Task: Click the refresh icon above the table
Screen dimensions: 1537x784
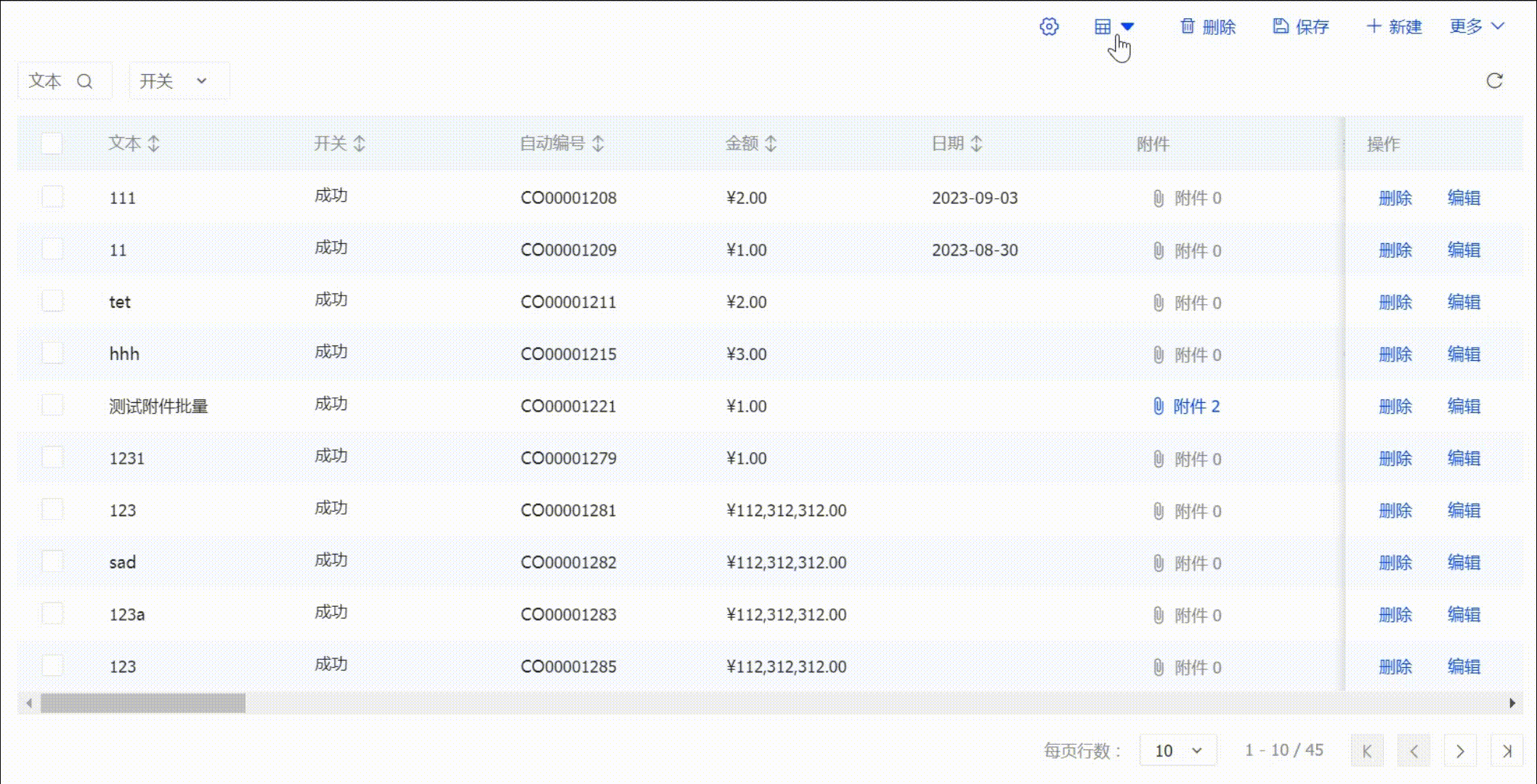Action: tap(1494, 81)
